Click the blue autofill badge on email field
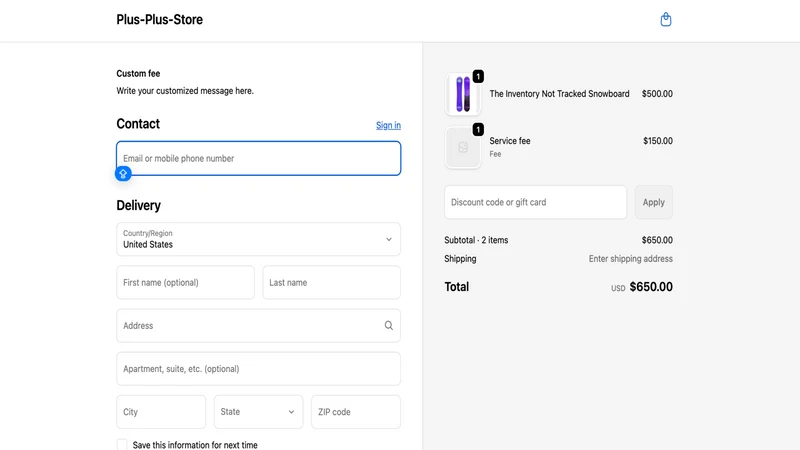Viewport: 800px width, 450px height. coord(123,174)
